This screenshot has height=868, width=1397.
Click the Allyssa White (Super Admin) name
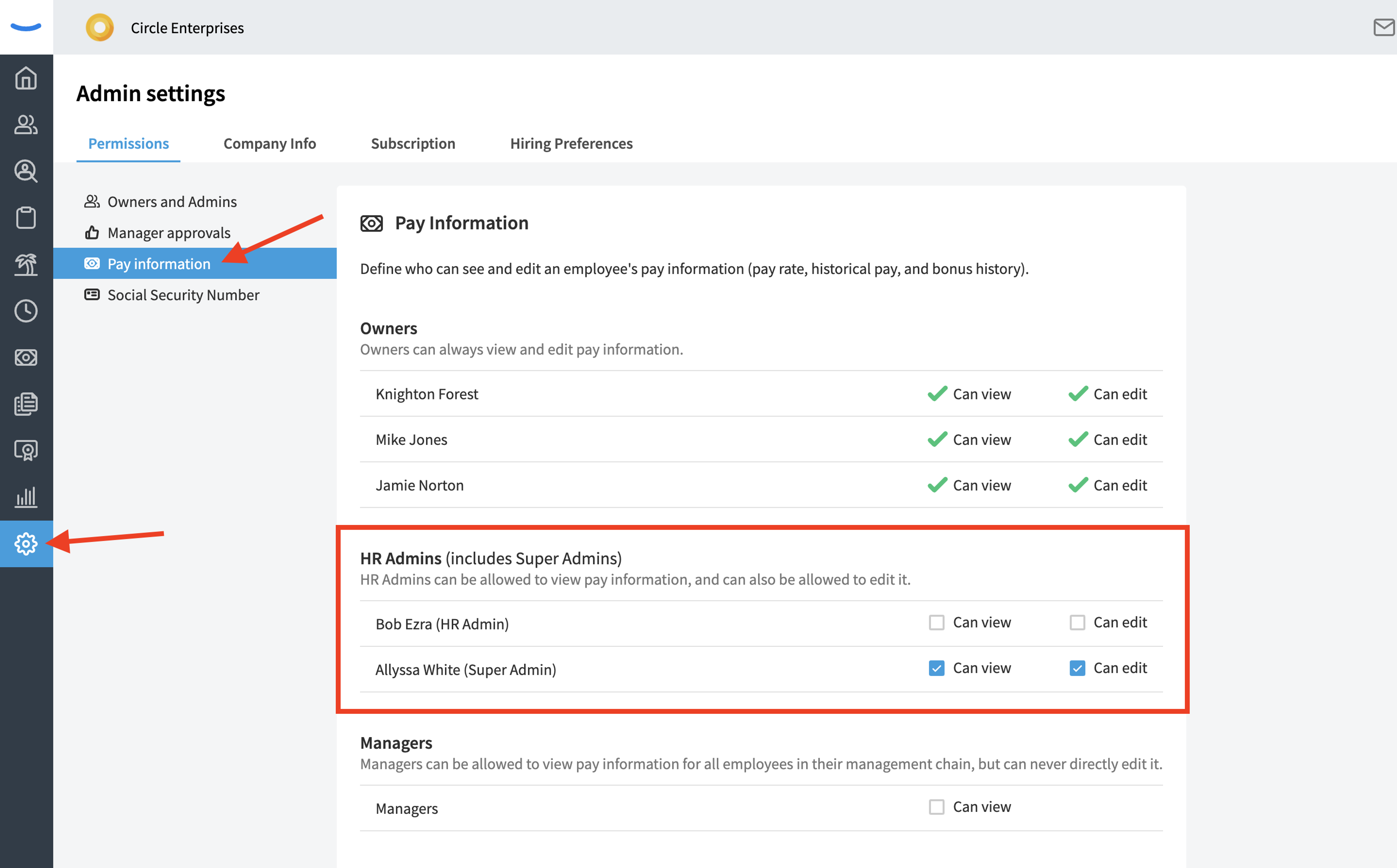pyautogui.click(x=466, y=670)
